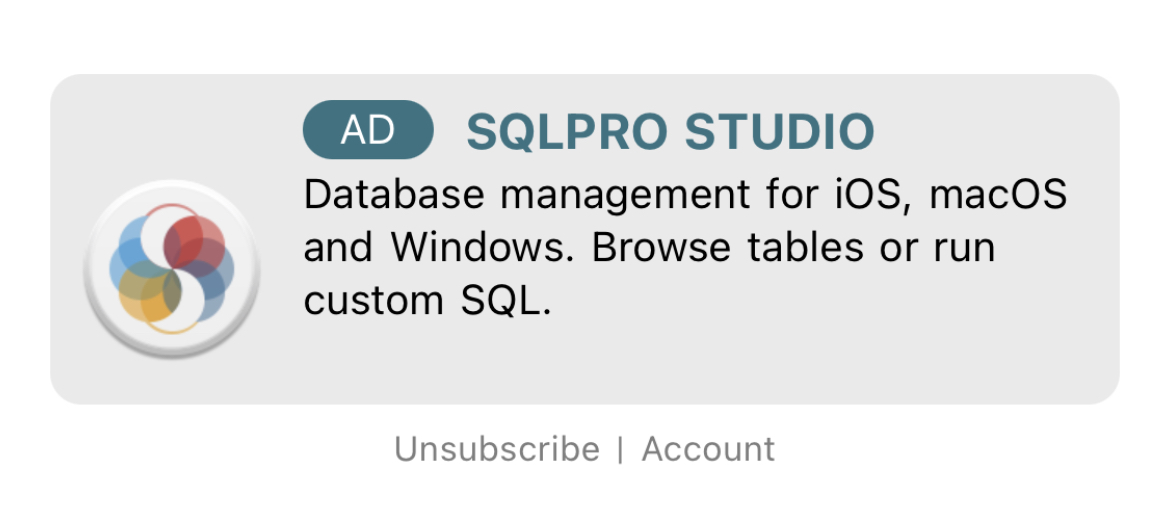The image size is (1170, 523).
Task: Click the SQLPro Studio app icon
Action: [172, 269]
